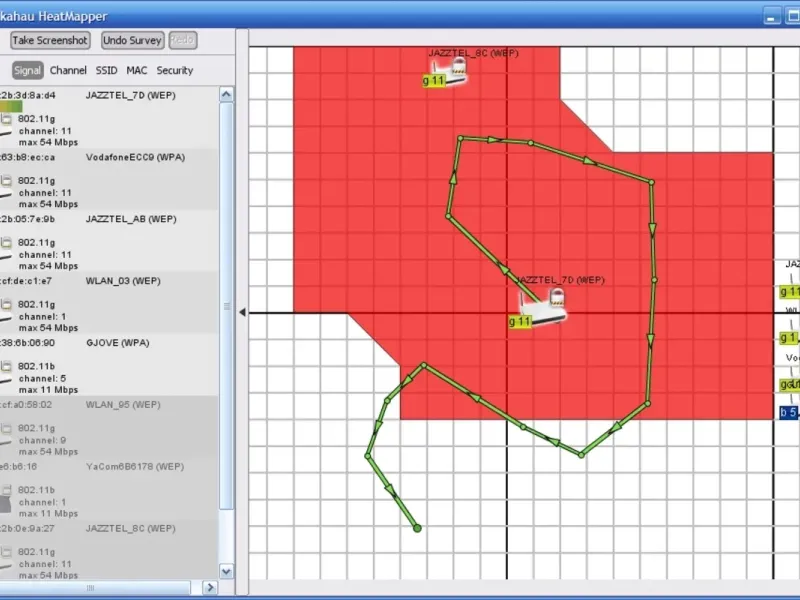800x600 pixels.
Task: Click the divider grip handle beside the network list
Action: (x=227, y=306)
